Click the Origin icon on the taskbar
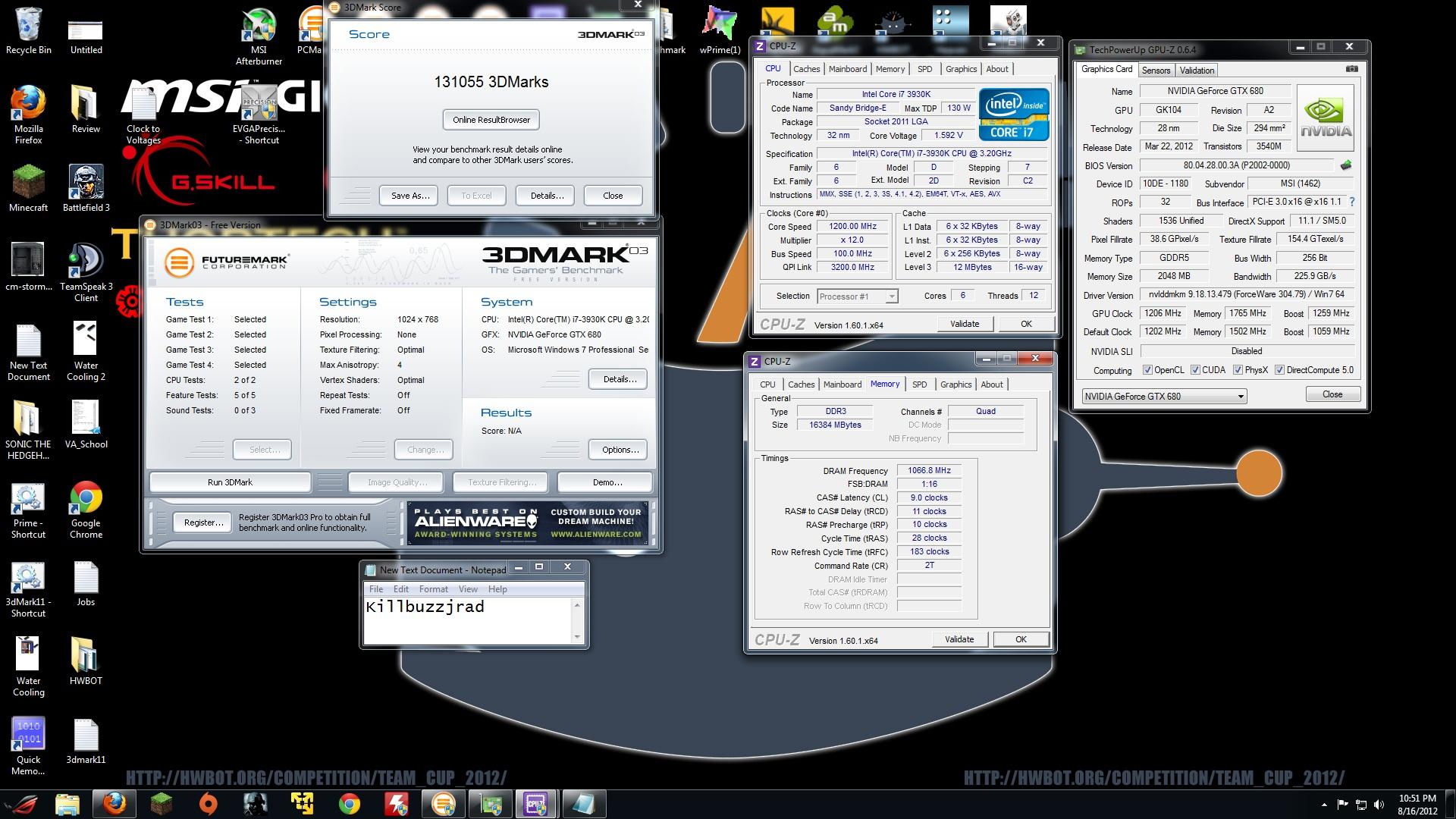The width and height of the screenshot is (1456, 819). [x=208, y=803]
